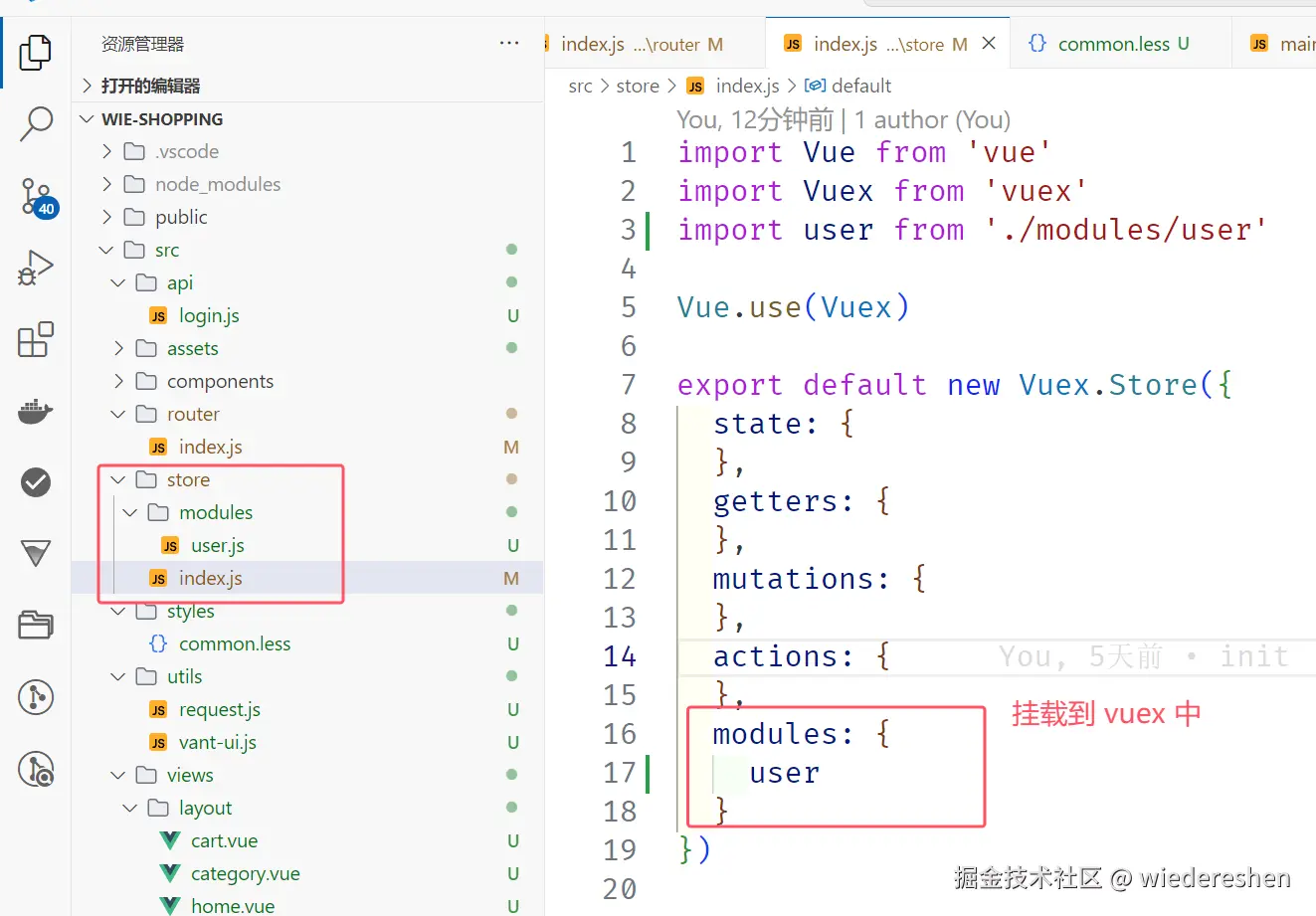1316x916 pixels.
Task: Open the folder project manager icon
Action: pyautogui.click(x=36, y=625)
